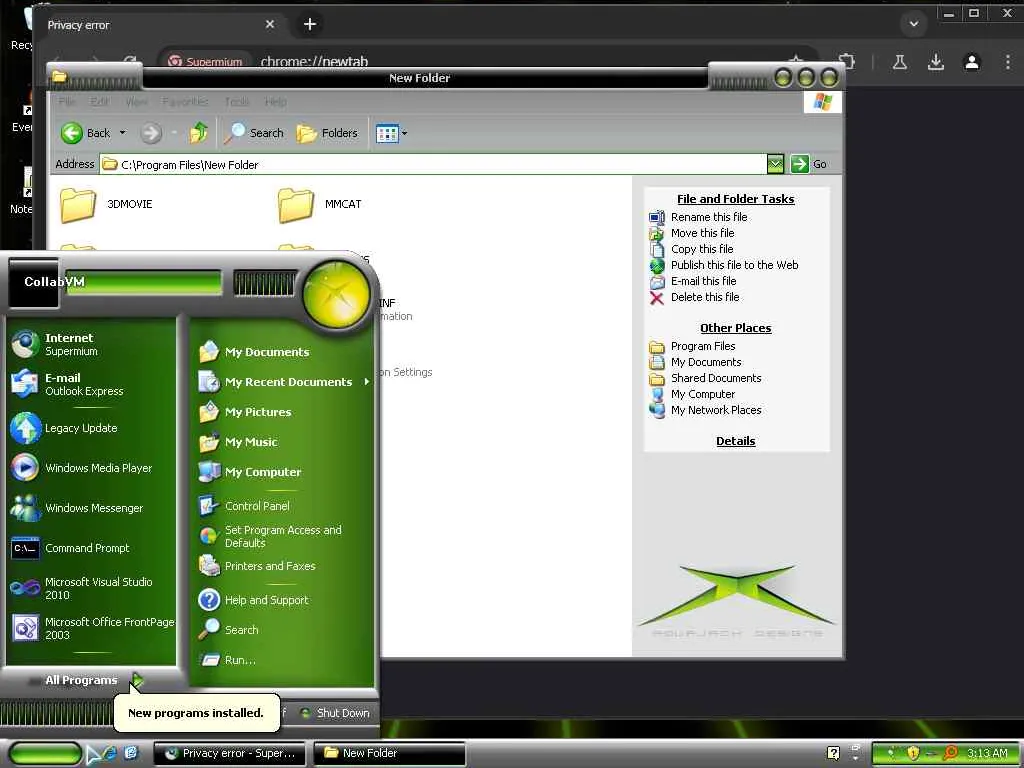Image resolution: width=1024 pixels, height=768 pixels.
Task: Click the New Folder taskbar button
Action: click(389, 754)
